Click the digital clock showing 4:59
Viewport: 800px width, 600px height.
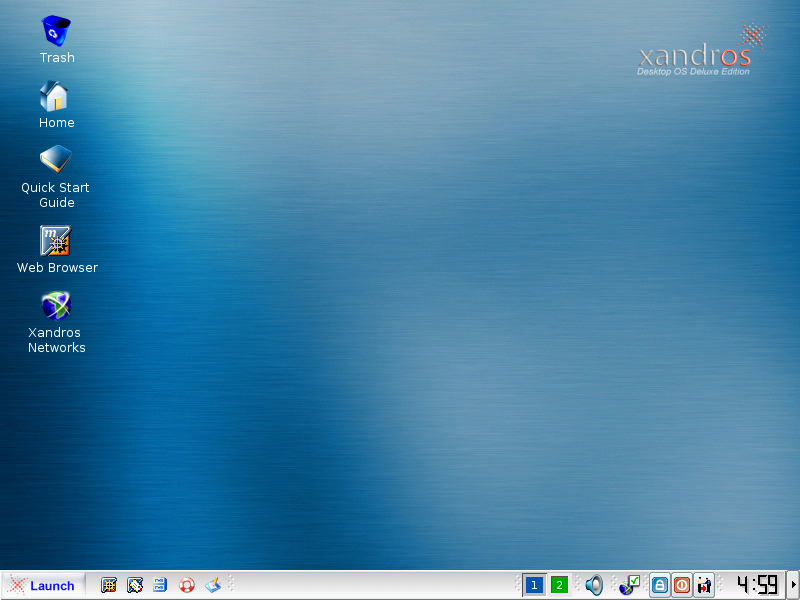(756, 585)
